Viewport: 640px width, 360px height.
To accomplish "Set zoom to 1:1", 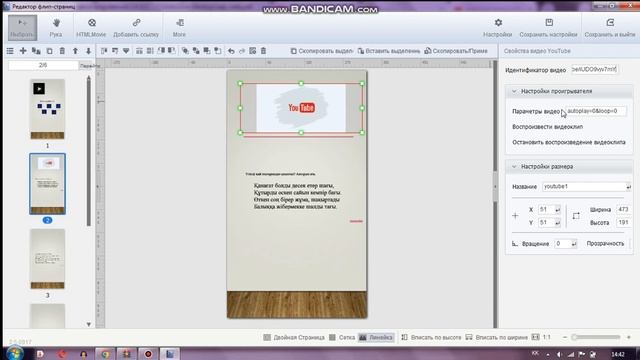I will (542, 338).
